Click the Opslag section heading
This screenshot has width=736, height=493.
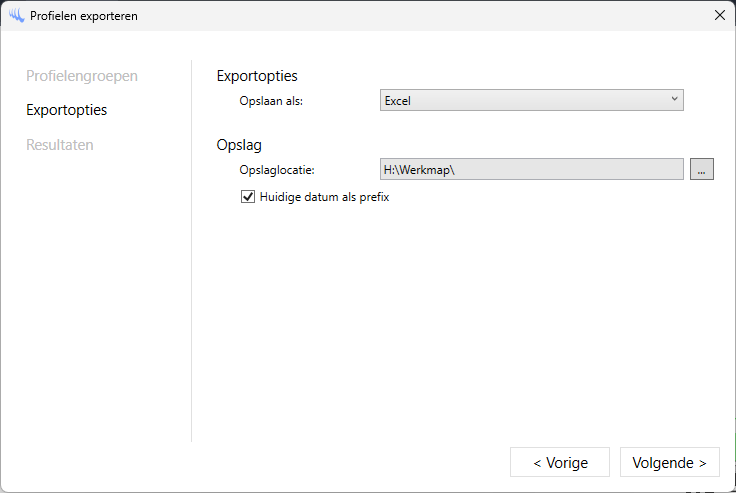pyautogui.click(x=239, y=146)
